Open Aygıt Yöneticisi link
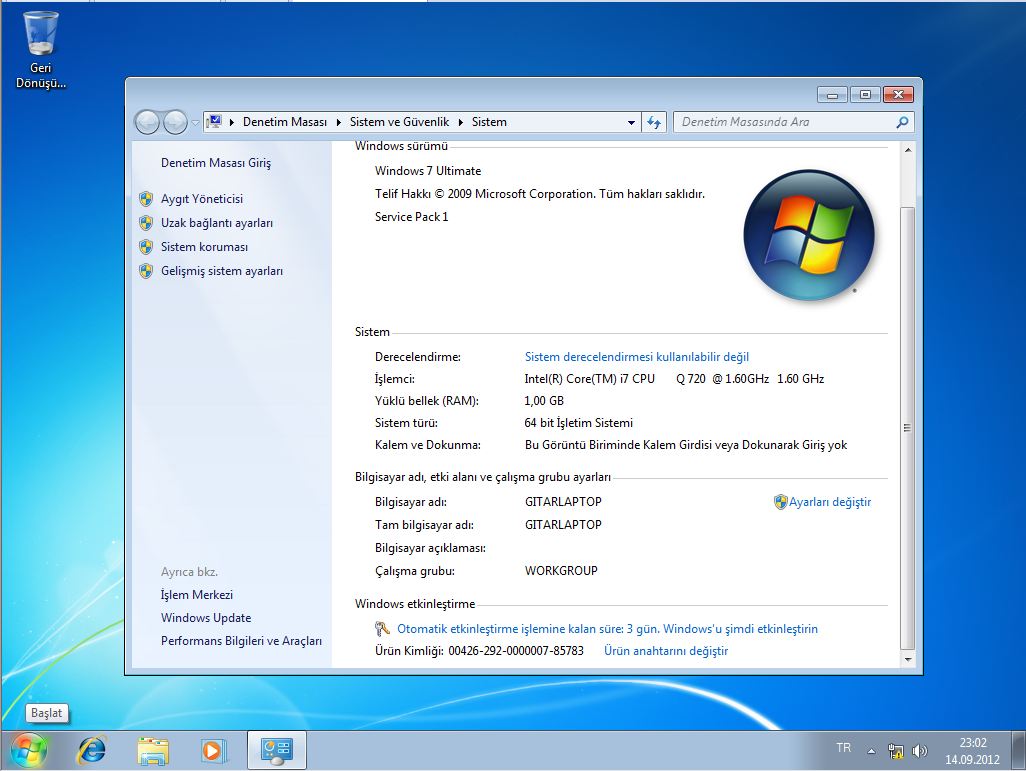 [x=202, y=199]
